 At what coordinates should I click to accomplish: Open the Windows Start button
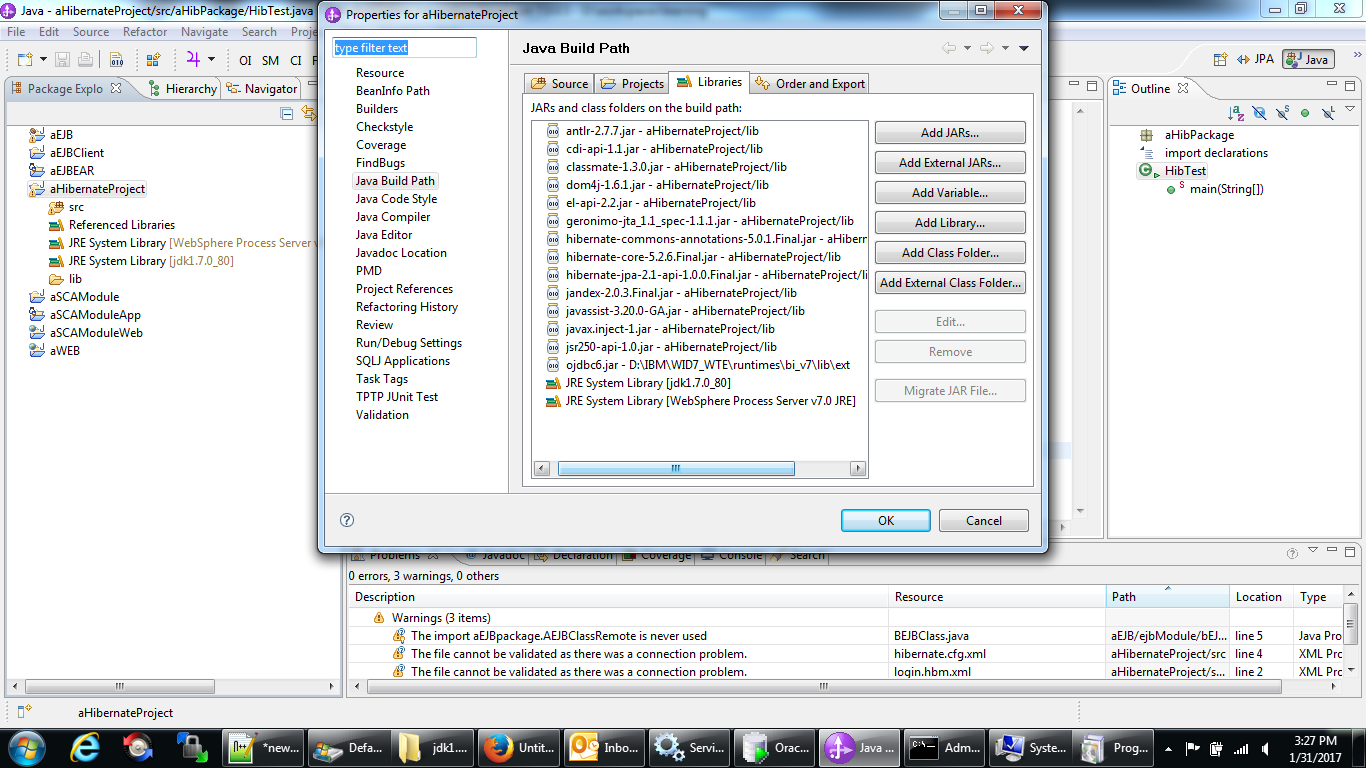pos(26,747)
